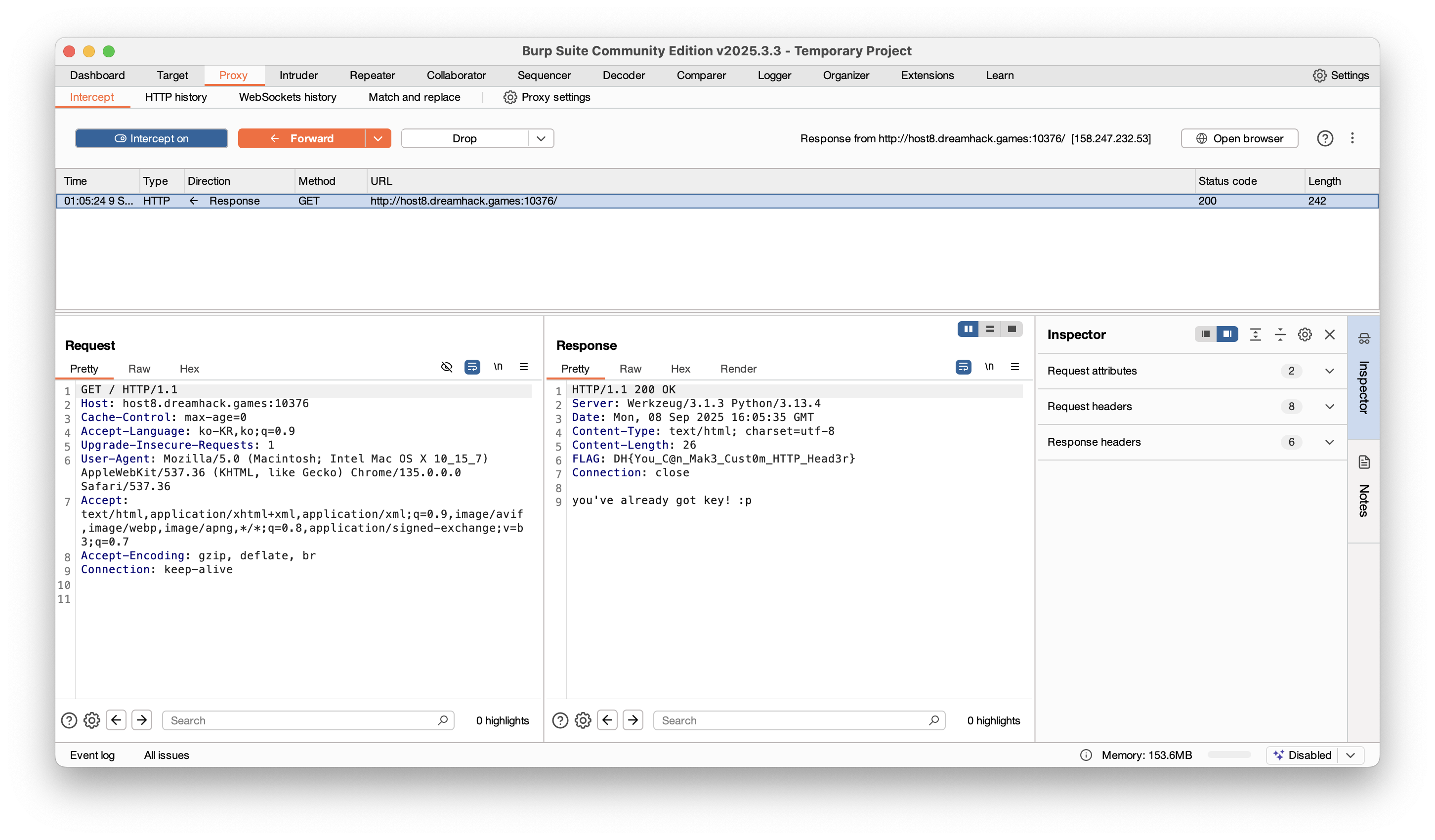
Task: Toggle line wrap icon in Request panel
Action: click(472, 367)
